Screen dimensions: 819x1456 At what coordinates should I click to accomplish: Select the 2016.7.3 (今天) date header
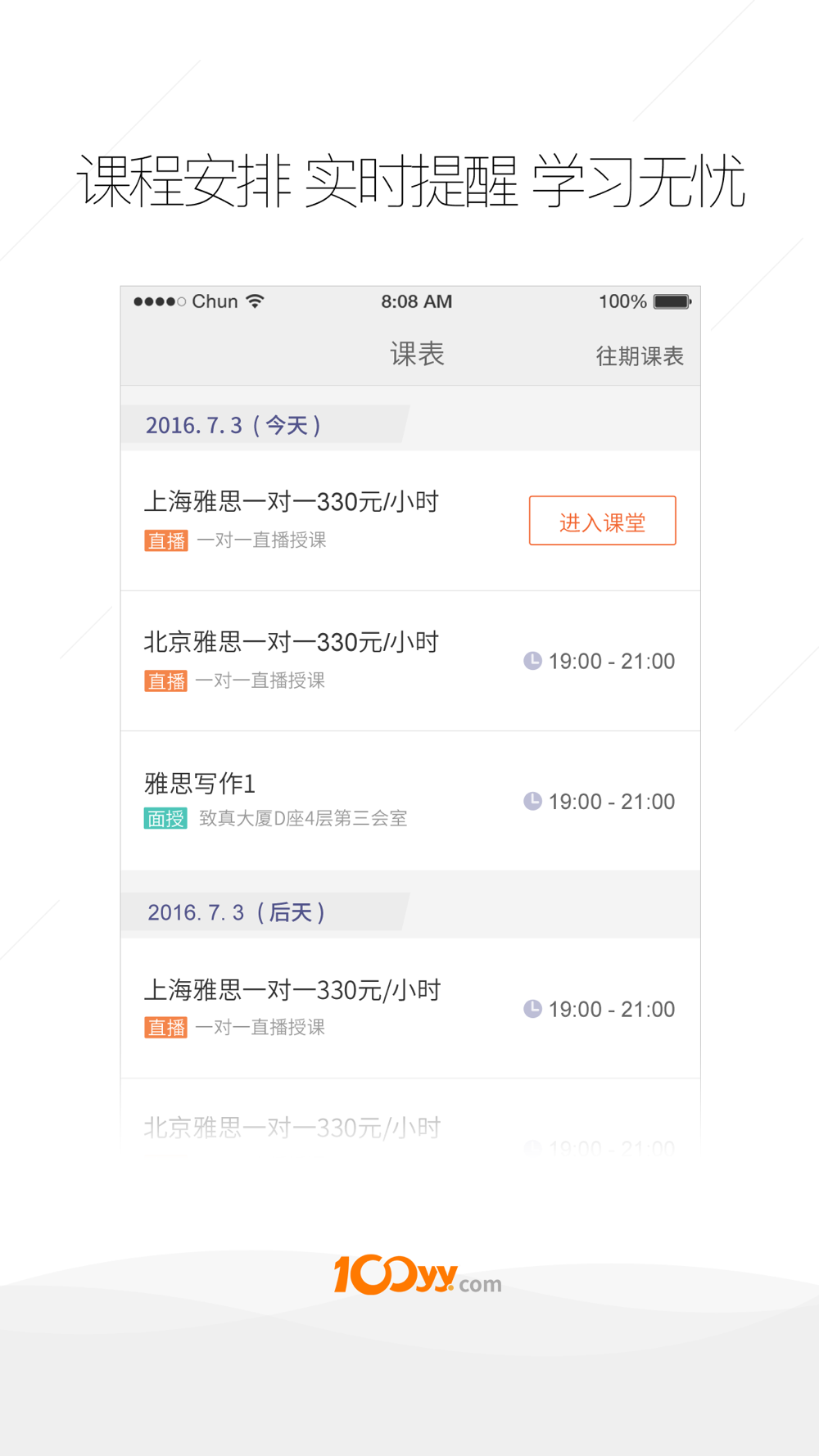coord(233,425)
